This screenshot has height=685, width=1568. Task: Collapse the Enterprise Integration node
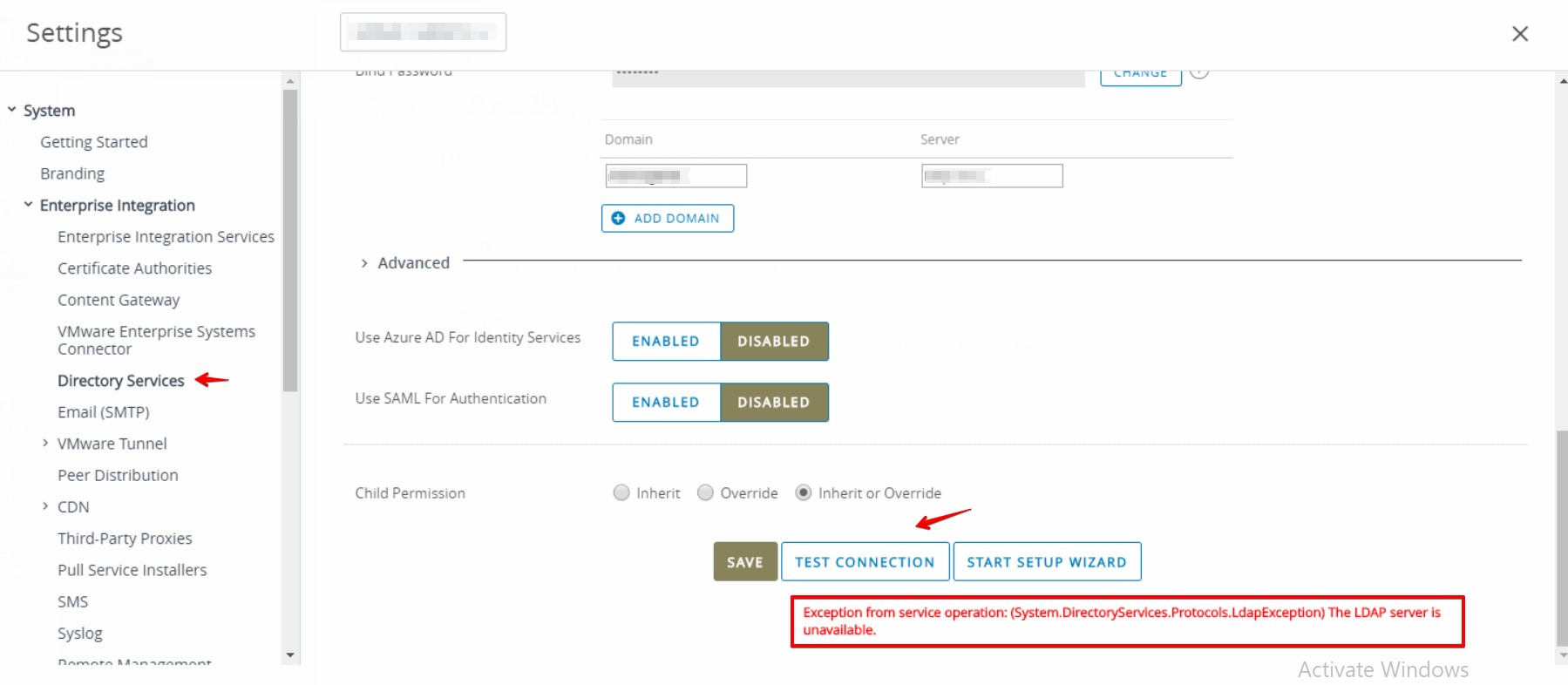point(29,205)
